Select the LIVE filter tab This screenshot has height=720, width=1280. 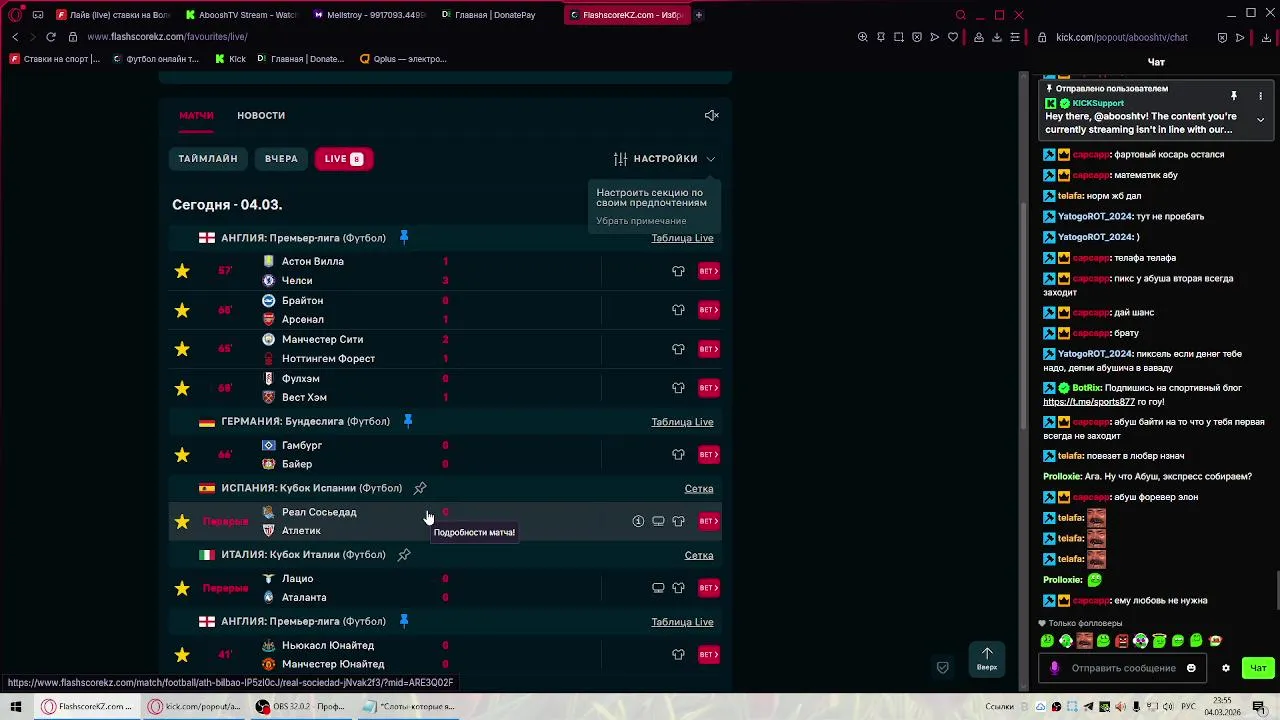[x=343, y=159]
